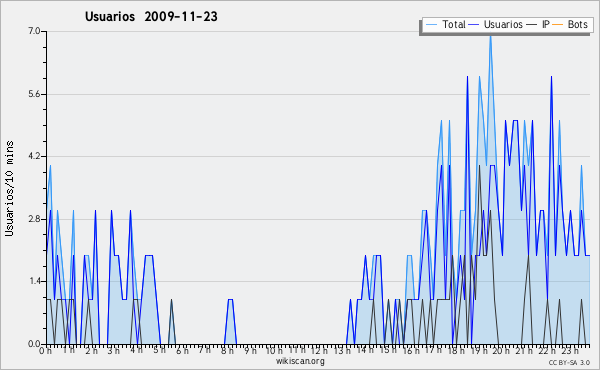Image resolution: width=600 pixels, height=370 pixels.
Task: Click the y-axis value 4.2
Action: point(34,156)
